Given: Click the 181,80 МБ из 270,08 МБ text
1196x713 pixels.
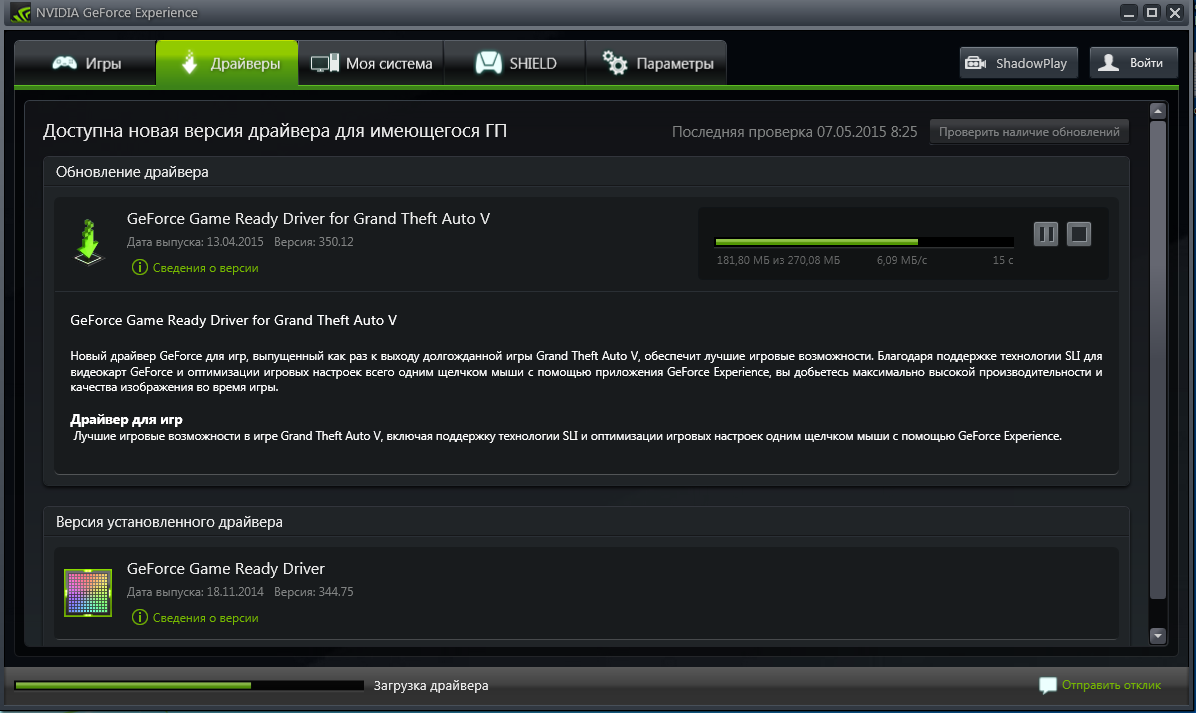Looking at the screenshot, I should (x=778, y=260).
